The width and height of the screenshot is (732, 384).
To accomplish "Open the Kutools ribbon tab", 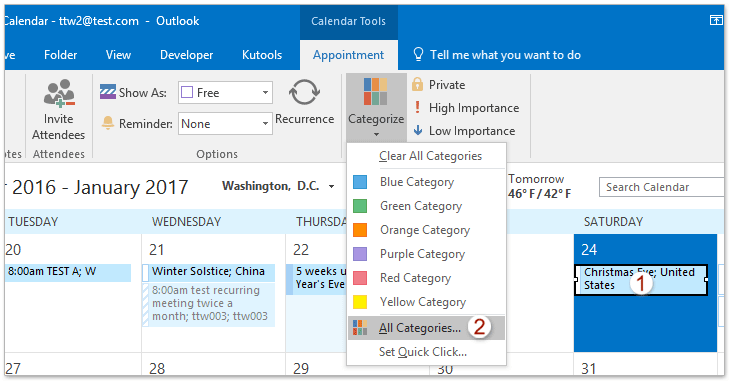I will (262, 55).
